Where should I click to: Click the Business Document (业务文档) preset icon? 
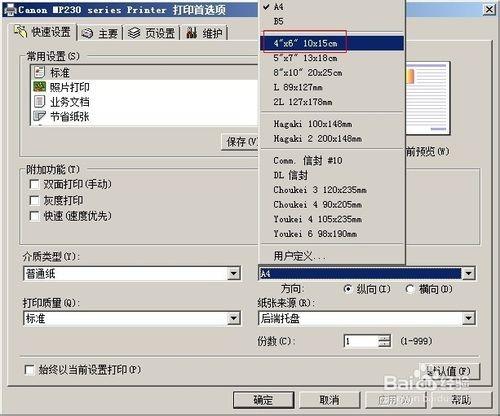click(39, 101)
